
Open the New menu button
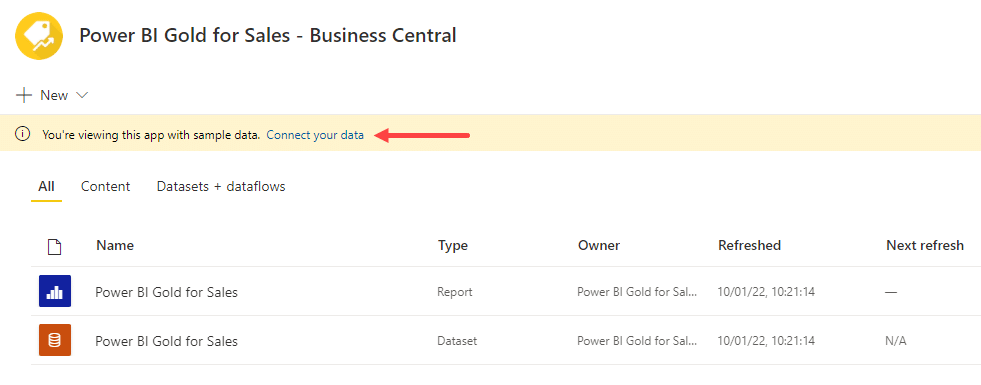pyautogui.click(x=53, y=95)
